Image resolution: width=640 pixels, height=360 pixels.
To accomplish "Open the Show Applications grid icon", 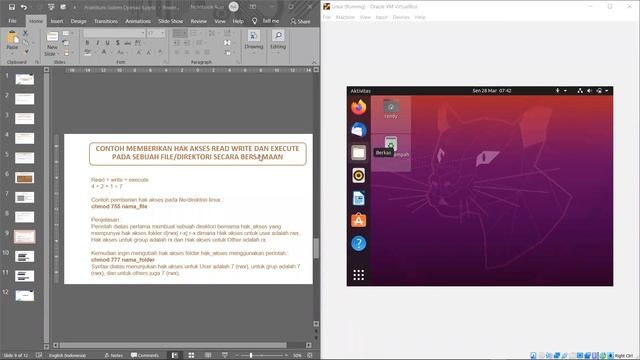I will click(358, 275).
